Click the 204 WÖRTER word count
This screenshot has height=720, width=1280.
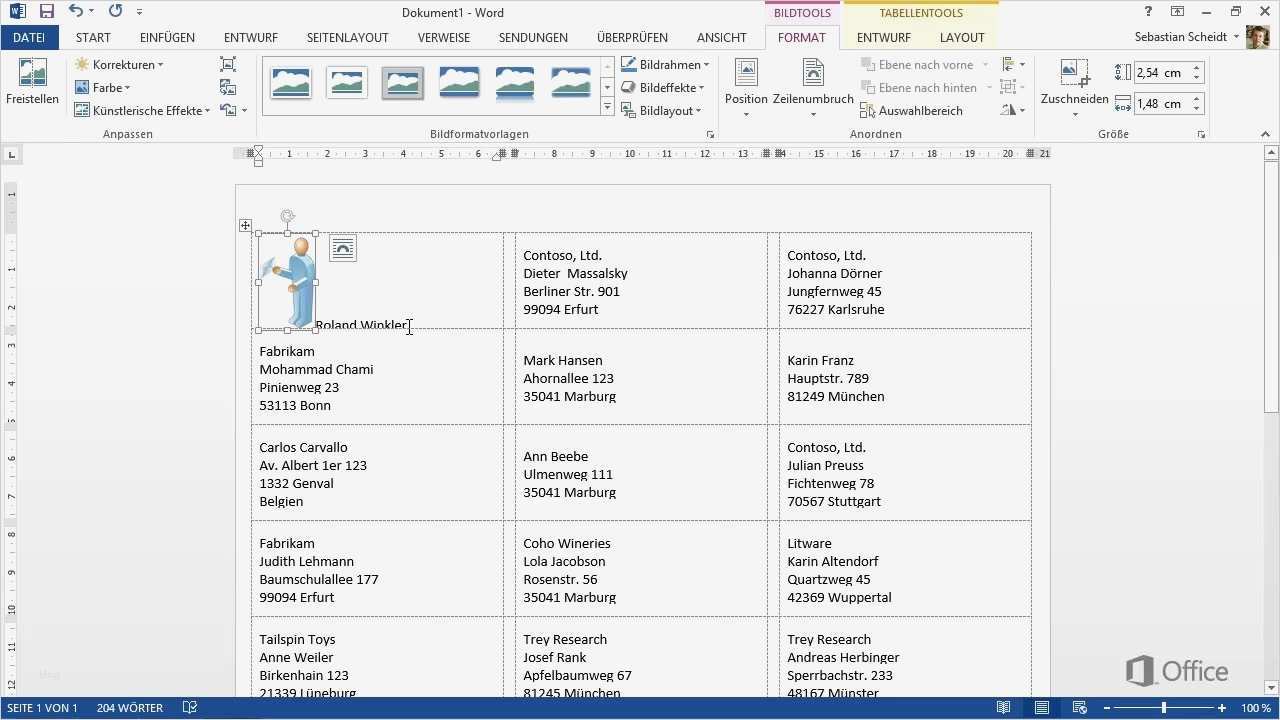(x=128, y=707)
